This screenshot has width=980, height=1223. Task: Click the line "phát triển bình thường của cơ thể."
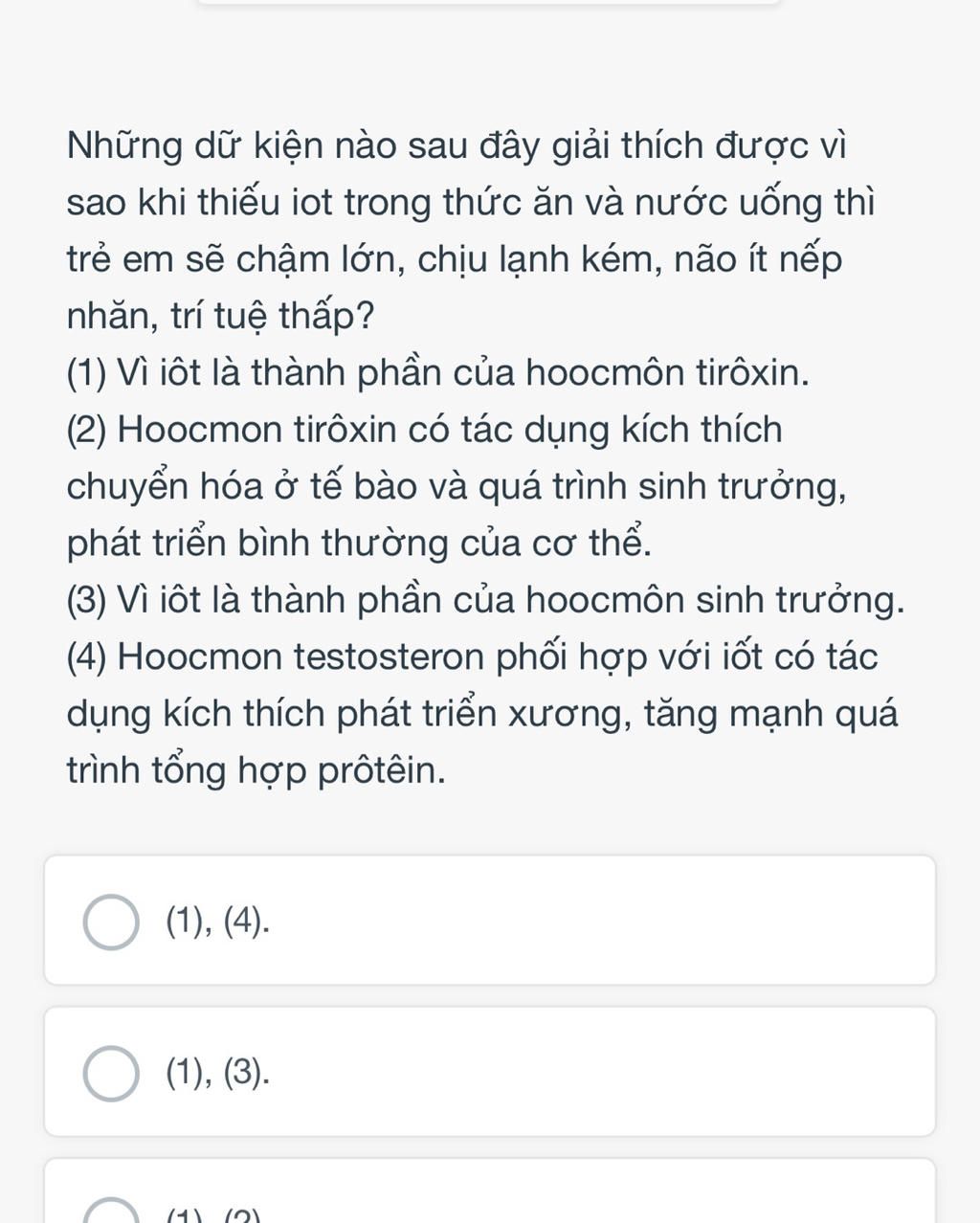point(360,544)
